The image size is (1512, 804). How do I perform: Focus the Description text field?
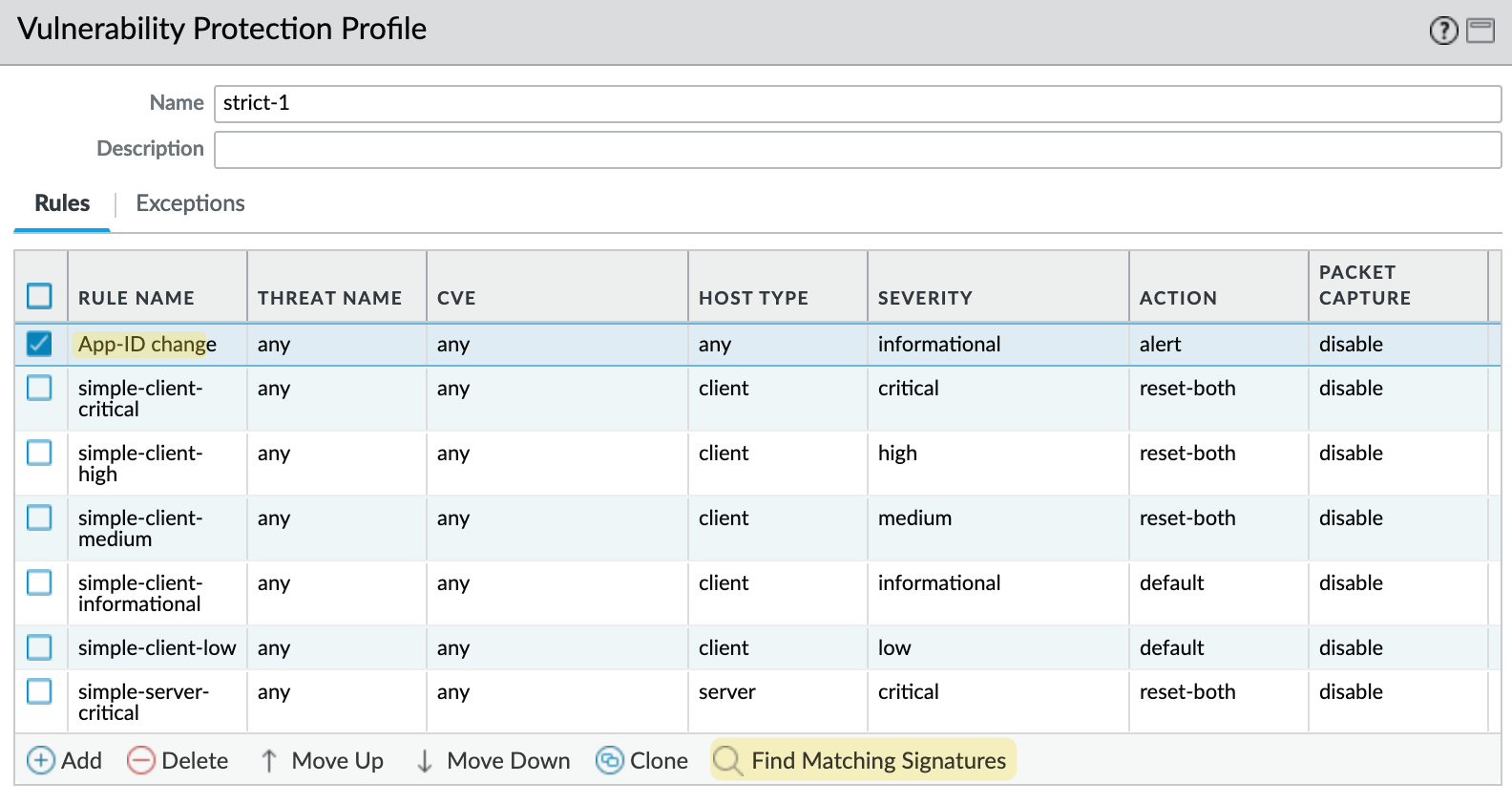(x=857, y=149)
